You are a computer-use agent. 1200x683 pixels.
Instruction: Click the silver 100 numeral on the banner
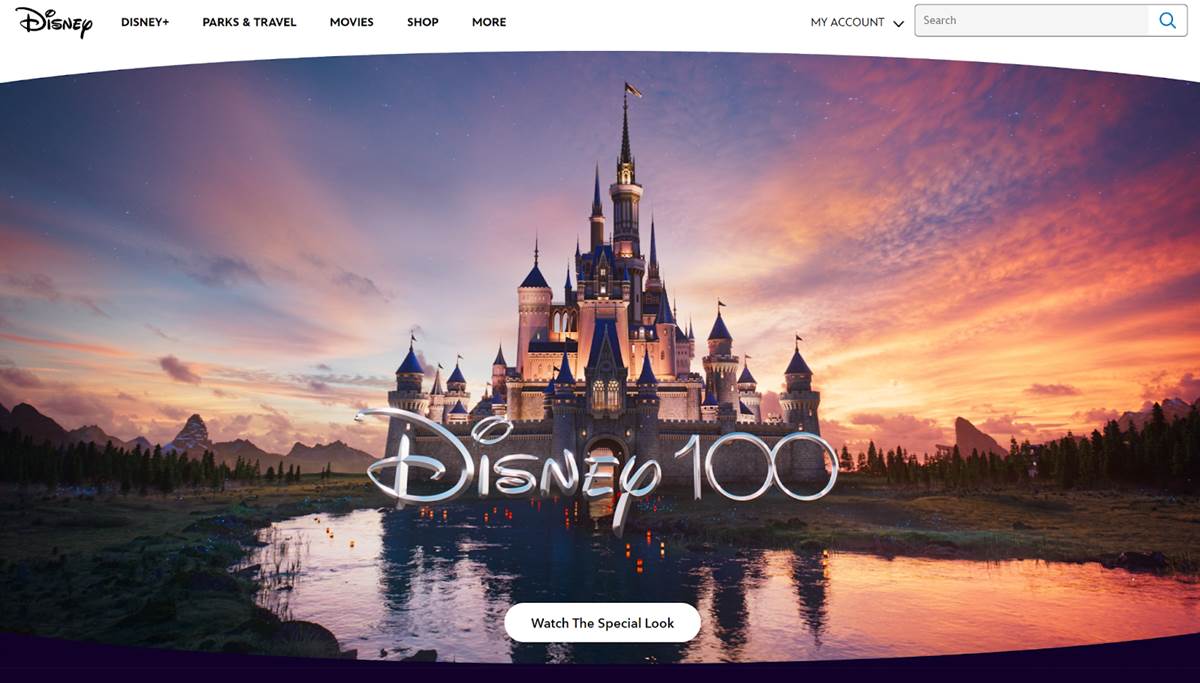click(x=755, y=468)
